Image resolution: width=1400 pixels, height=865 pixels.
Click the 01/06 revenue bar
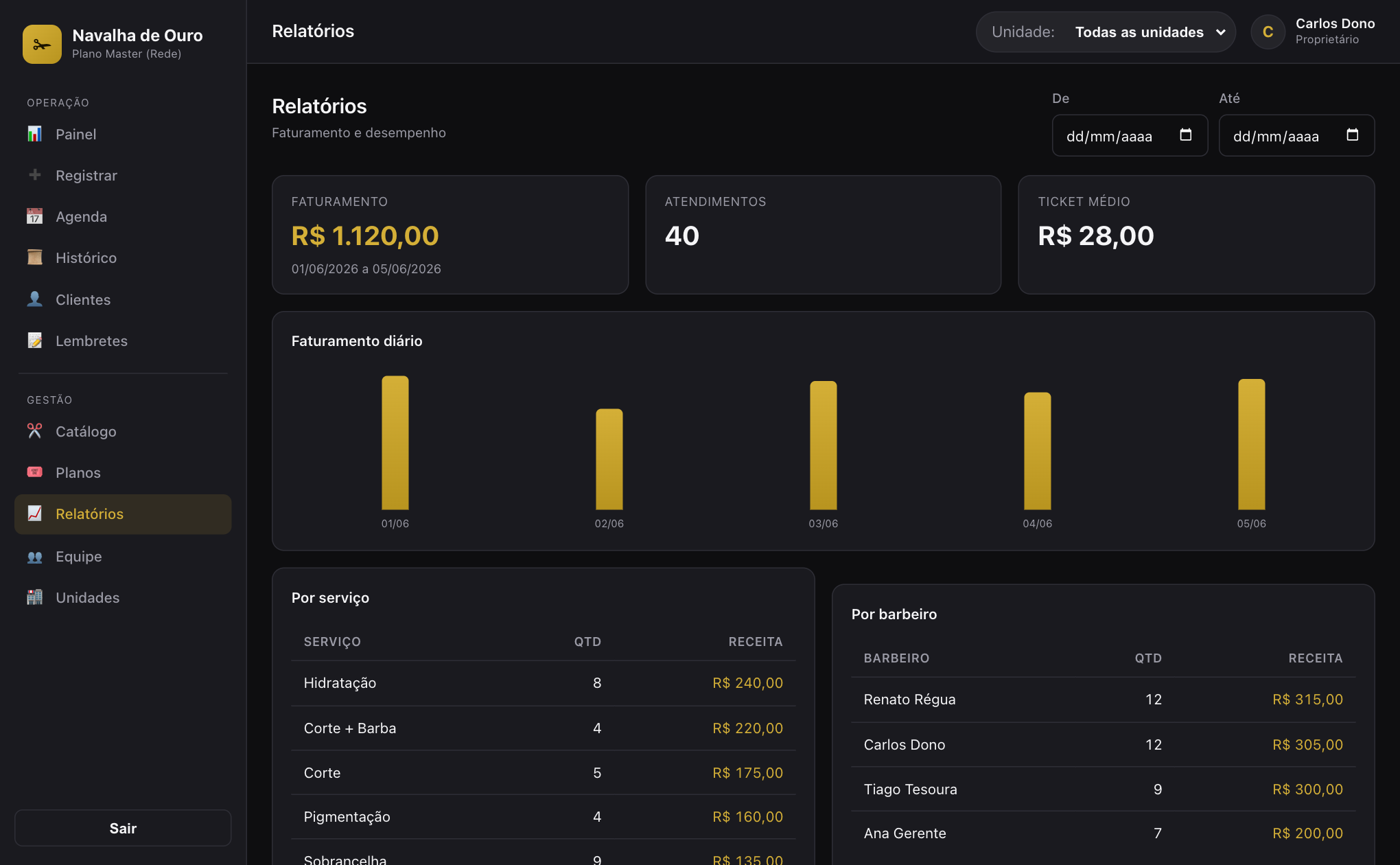pyautogui.click(x=395, y=442)
